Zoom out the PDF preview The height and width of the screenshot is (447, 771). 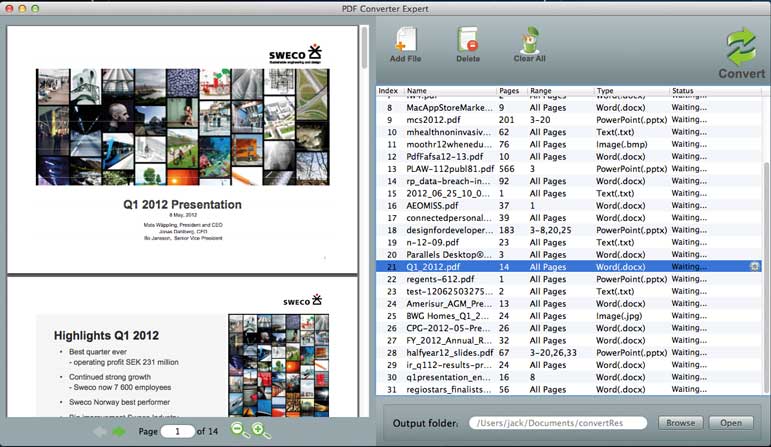240,431
